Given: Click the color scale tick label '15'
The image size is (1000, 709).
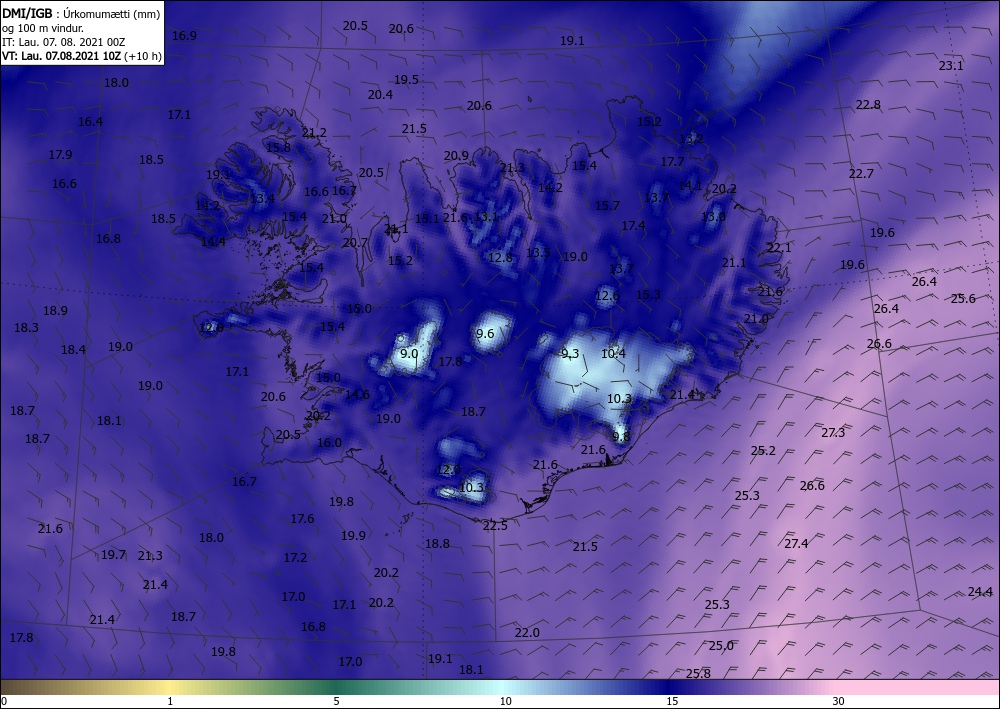Looking at the screenshot, I should 672,701.
